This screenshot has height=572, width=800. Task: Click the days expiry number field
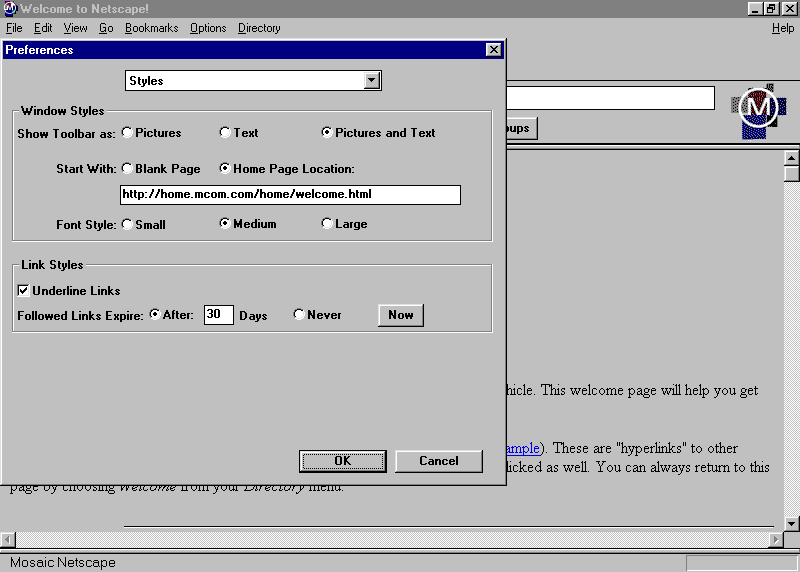tap(218, 314)
